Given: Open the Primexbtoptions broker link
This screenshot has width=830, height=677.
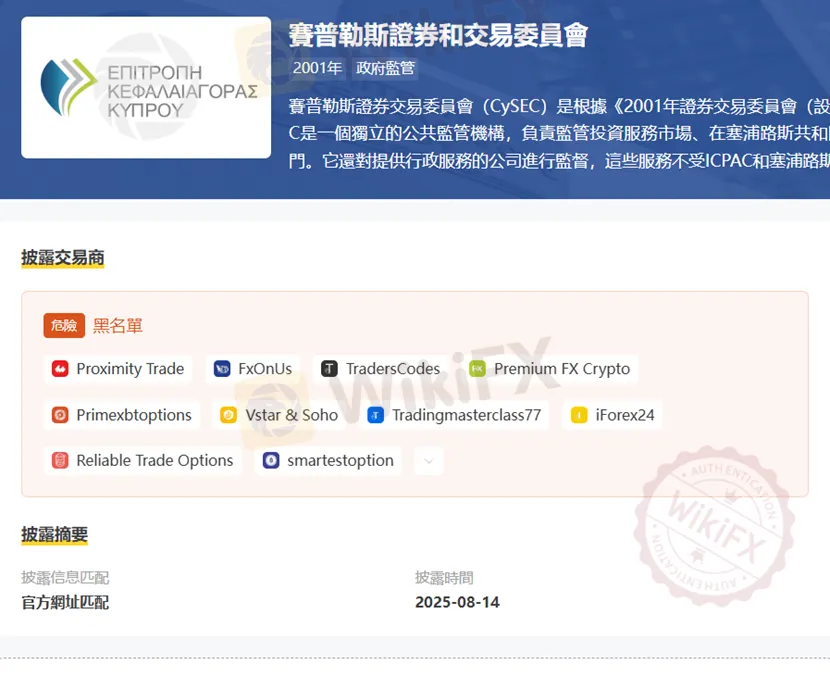Looking at the screenshot, I should point(122,414).
